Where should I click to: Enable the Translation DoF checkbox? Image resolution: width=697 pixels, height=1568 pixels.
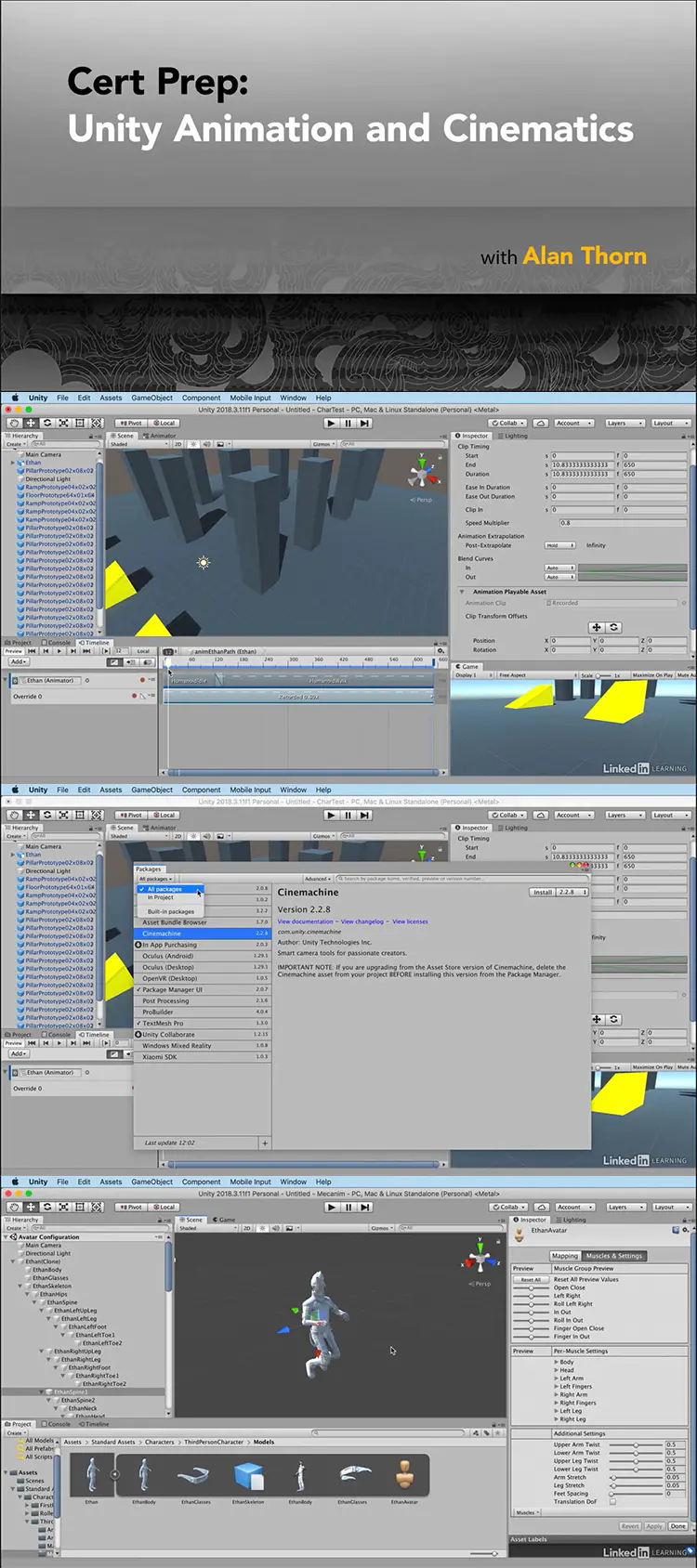coord(612,1501)
